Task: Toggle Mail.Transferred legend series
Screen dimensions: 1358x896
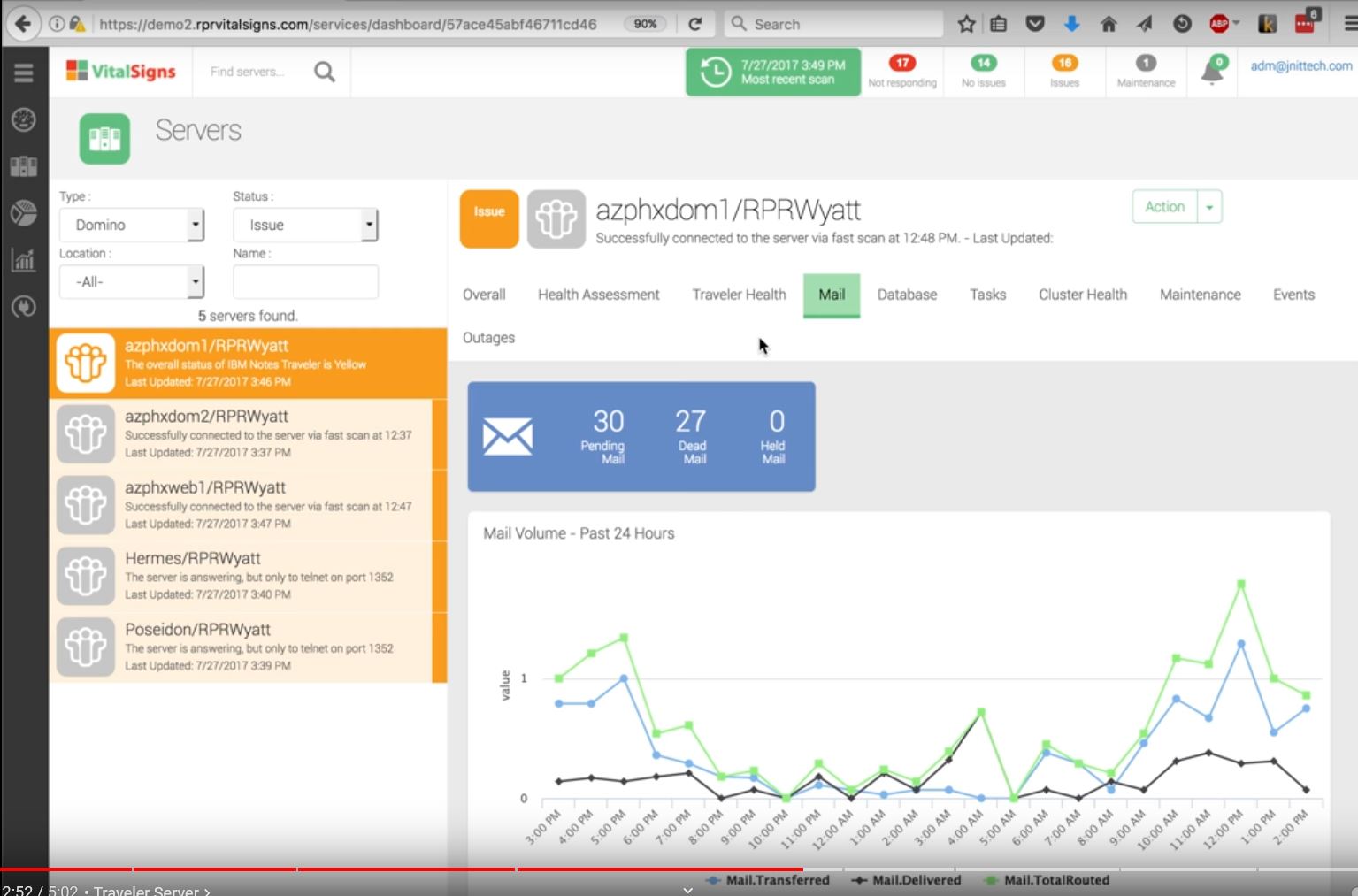Action: [768, 880]
